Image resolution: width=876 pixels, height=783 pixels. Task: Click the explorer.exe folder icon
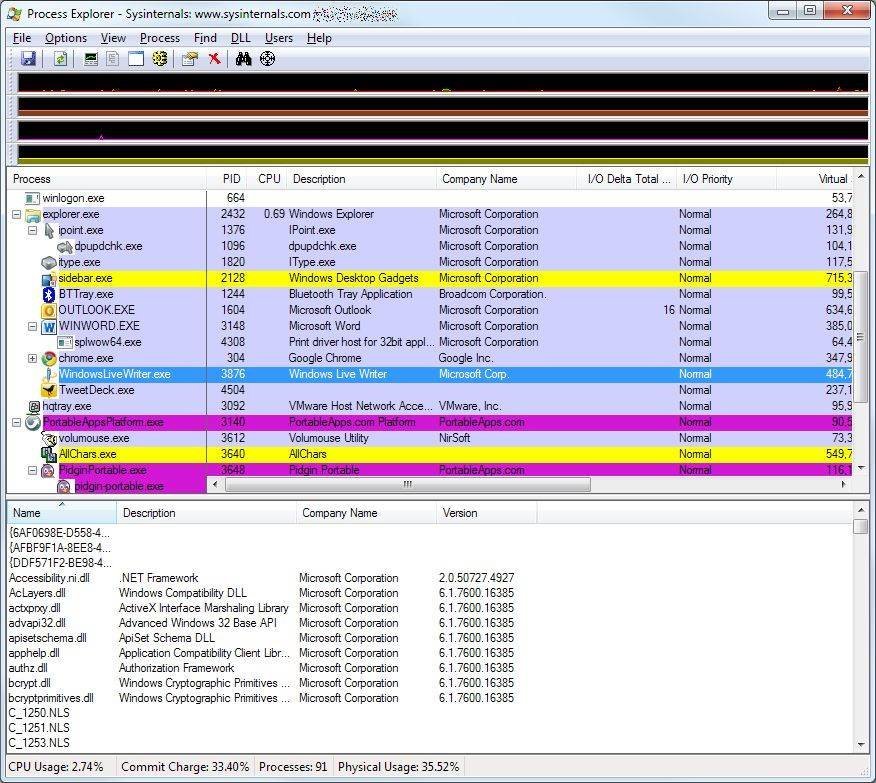(x=33, y=214)
